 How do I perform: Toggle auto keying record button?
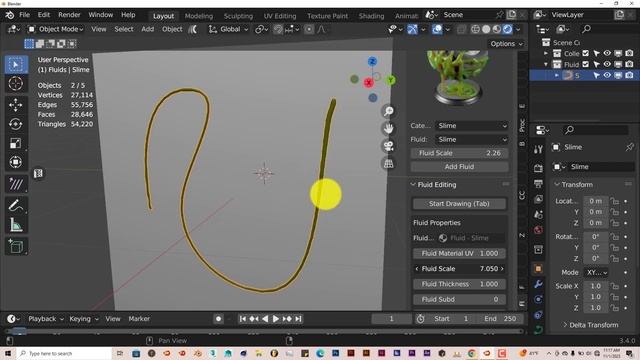[218, 319]
